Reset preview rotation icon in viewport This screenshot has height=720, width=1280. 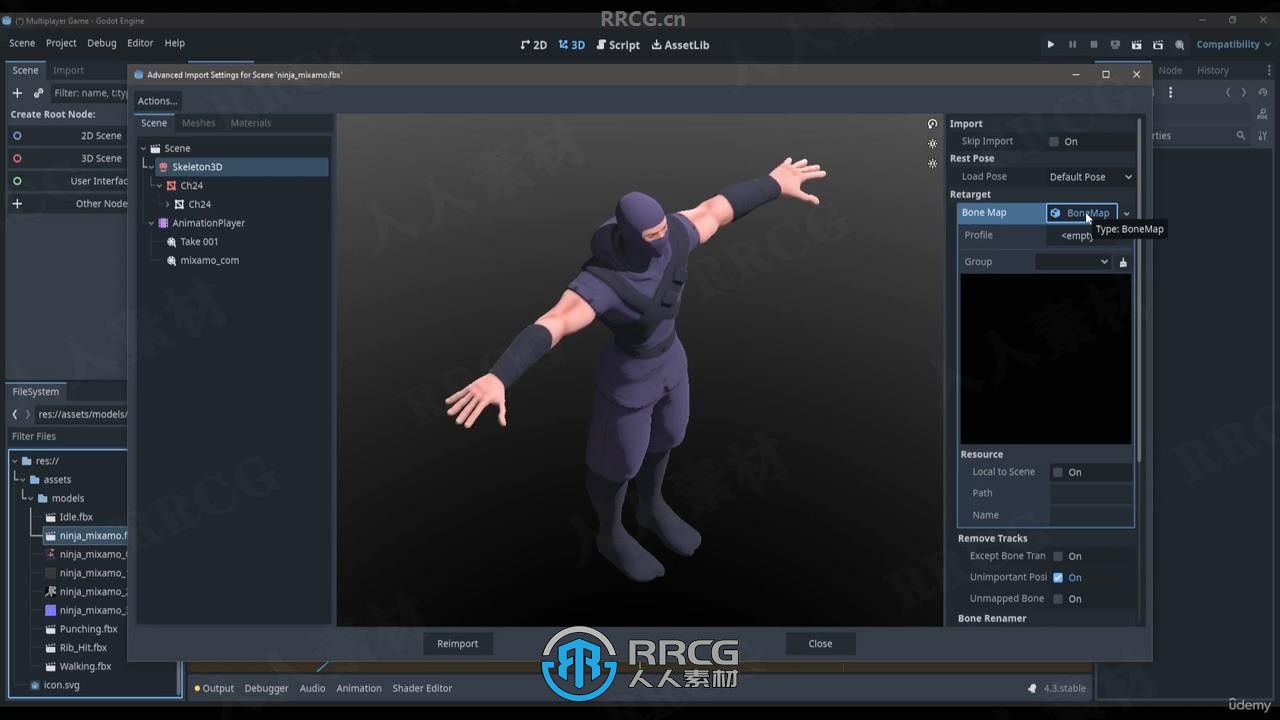932,124
